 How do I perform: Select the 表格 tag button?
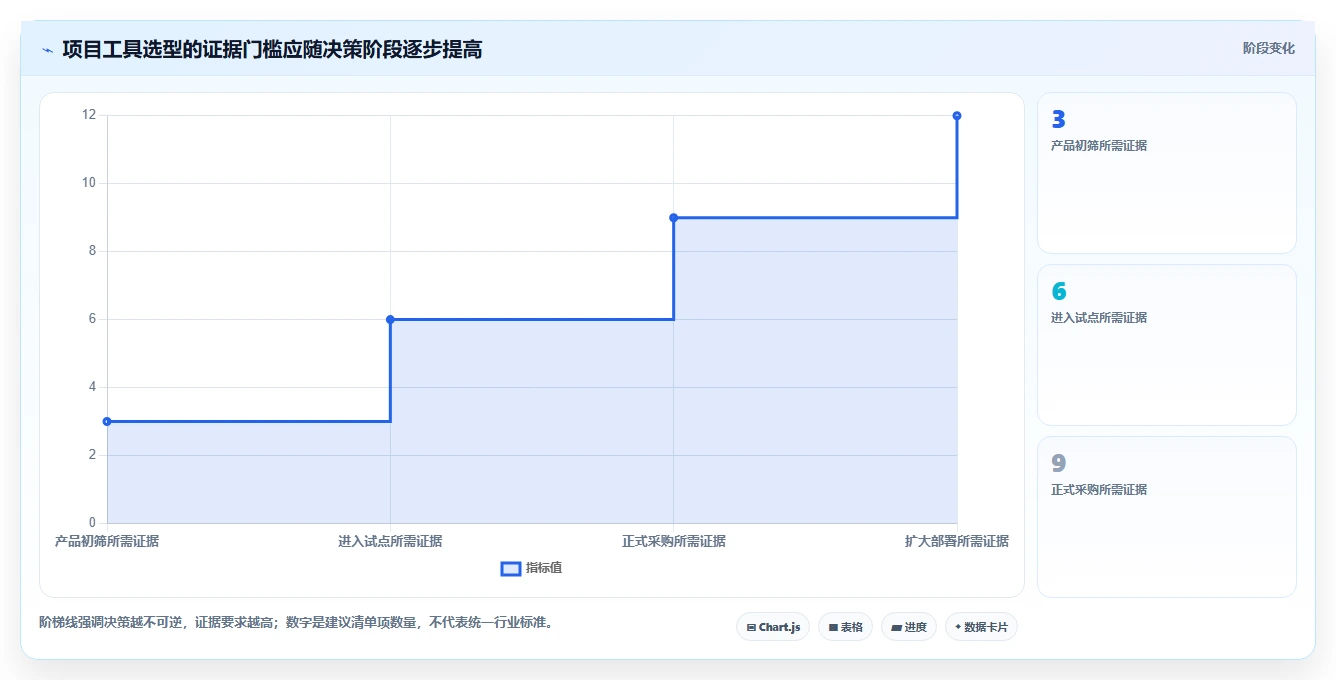tap(845, 627)
